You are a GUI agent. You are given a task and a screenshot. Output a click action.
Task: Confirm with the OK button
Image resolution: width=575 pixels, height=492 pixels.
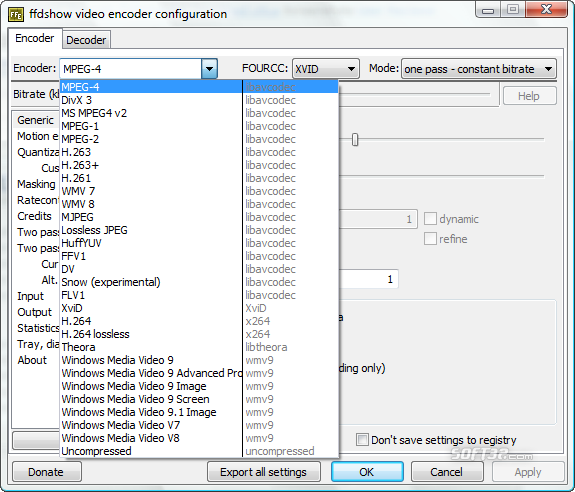coord(367,472)
